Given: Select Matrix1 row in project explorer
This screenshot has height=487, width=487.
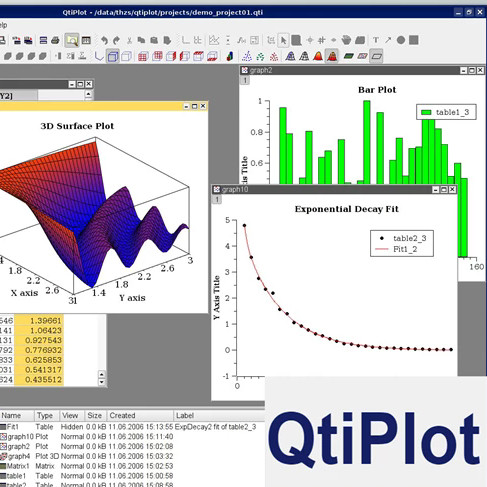Looking at the screenshot, I should [x=132, y=466].
